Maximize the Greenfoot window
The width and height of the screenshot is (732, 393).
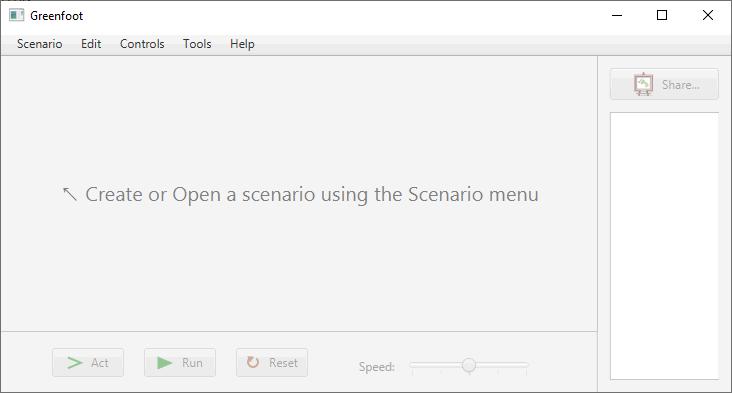[662, 15]
